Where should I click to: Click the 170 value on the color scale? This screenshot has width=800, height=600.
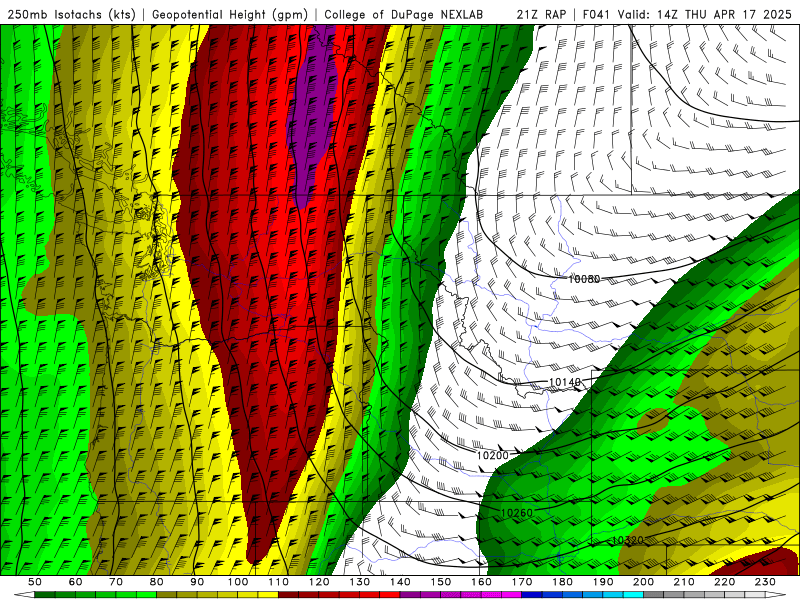tap(522, 582)
